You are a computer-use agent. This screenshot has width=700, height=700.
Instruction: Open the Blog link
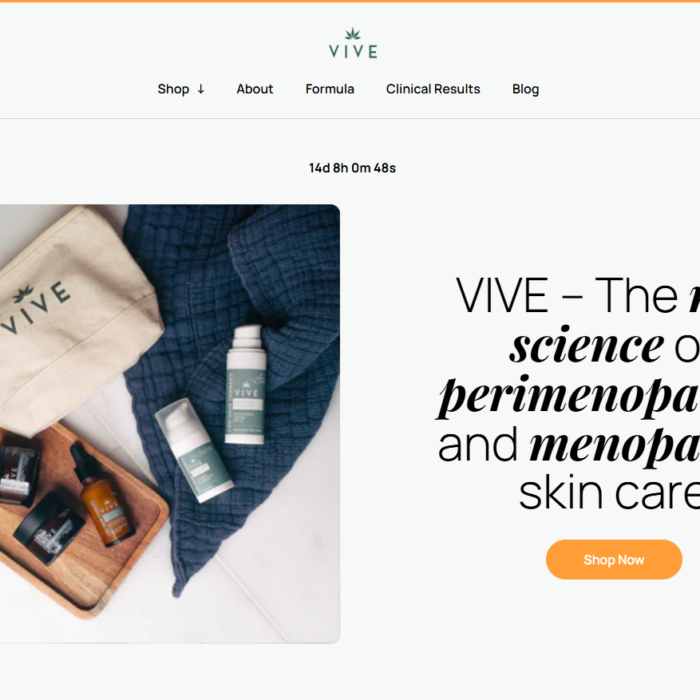(525, 89)
